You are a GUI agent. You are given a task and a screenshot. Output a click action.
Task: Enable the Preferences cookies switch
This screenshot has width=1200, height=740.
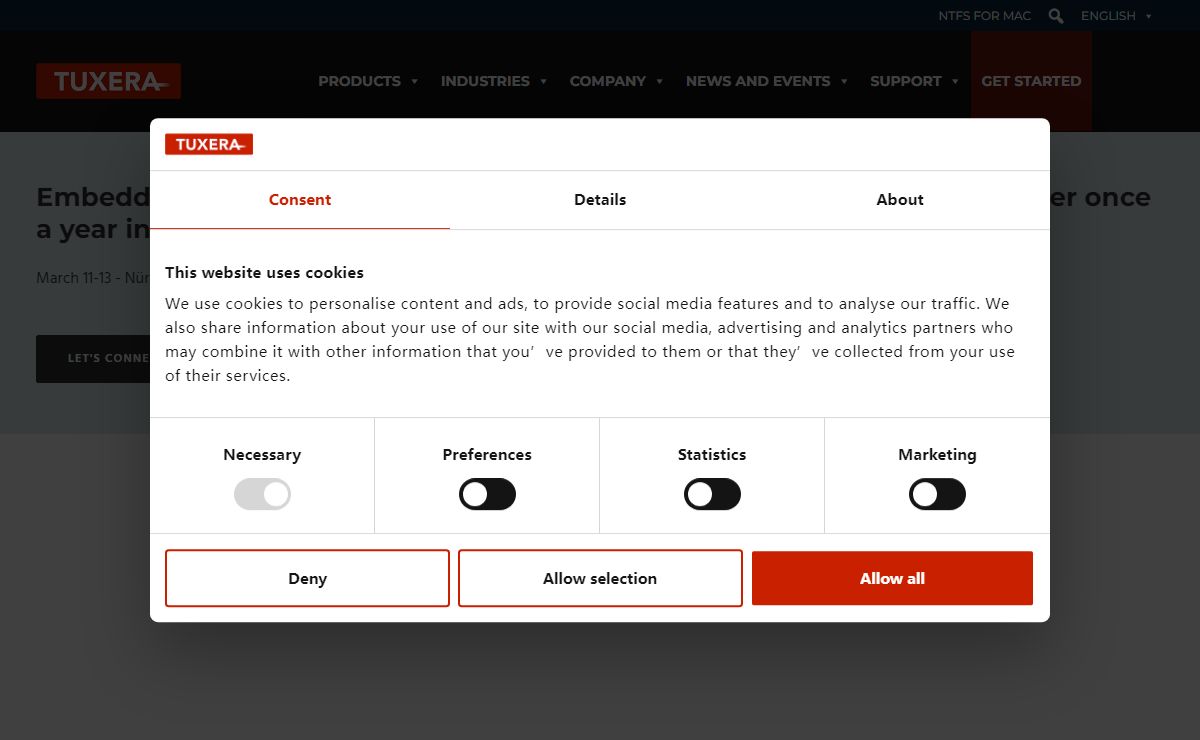[487, 494]
